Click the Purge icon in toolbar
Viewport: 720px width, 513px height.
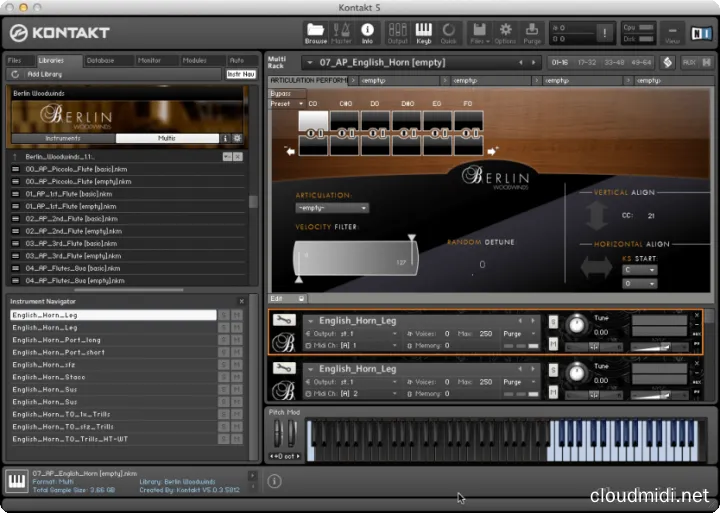click(532, 32)
